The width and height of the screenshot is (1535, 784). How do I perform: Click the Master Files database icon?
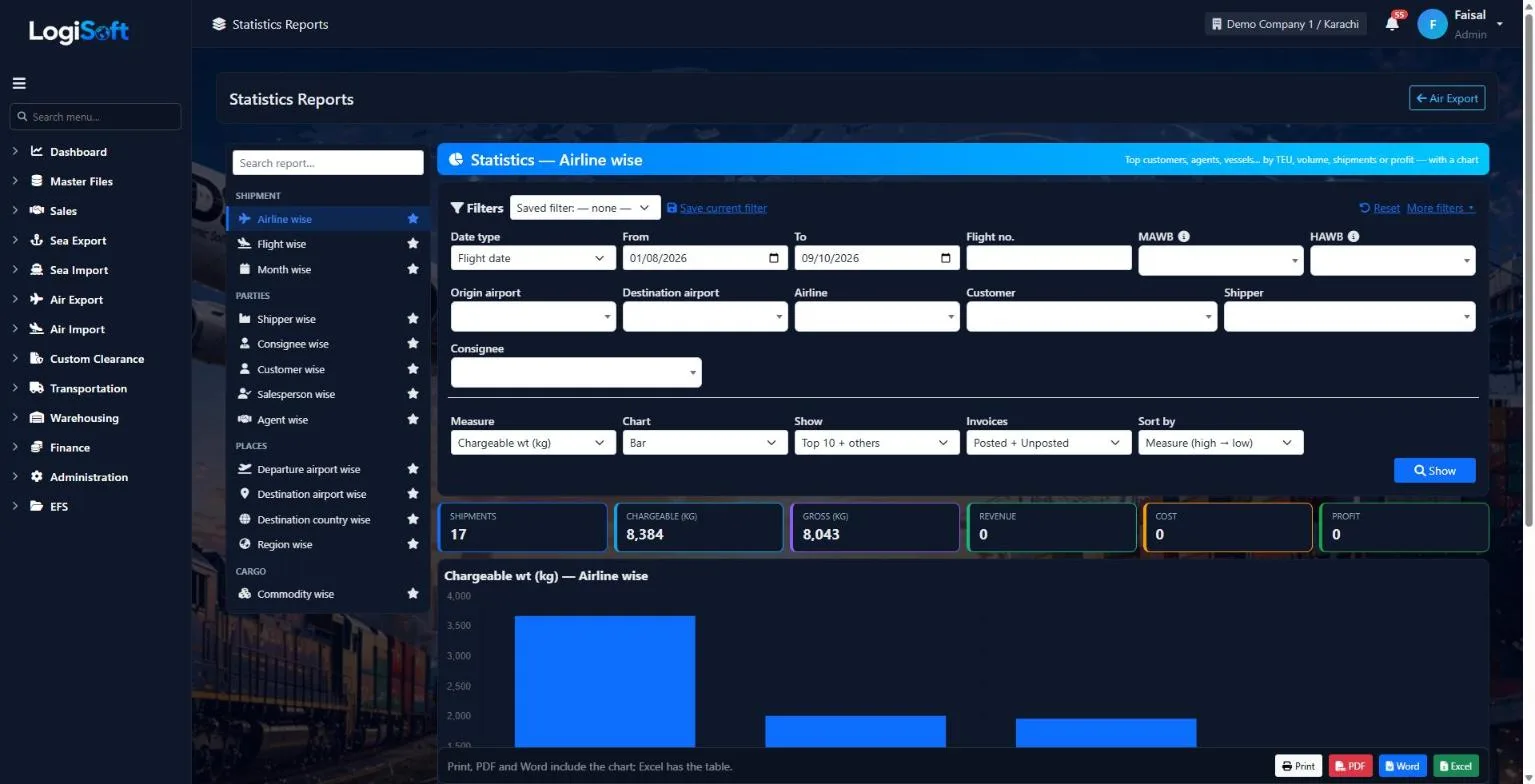pos(37,182)
